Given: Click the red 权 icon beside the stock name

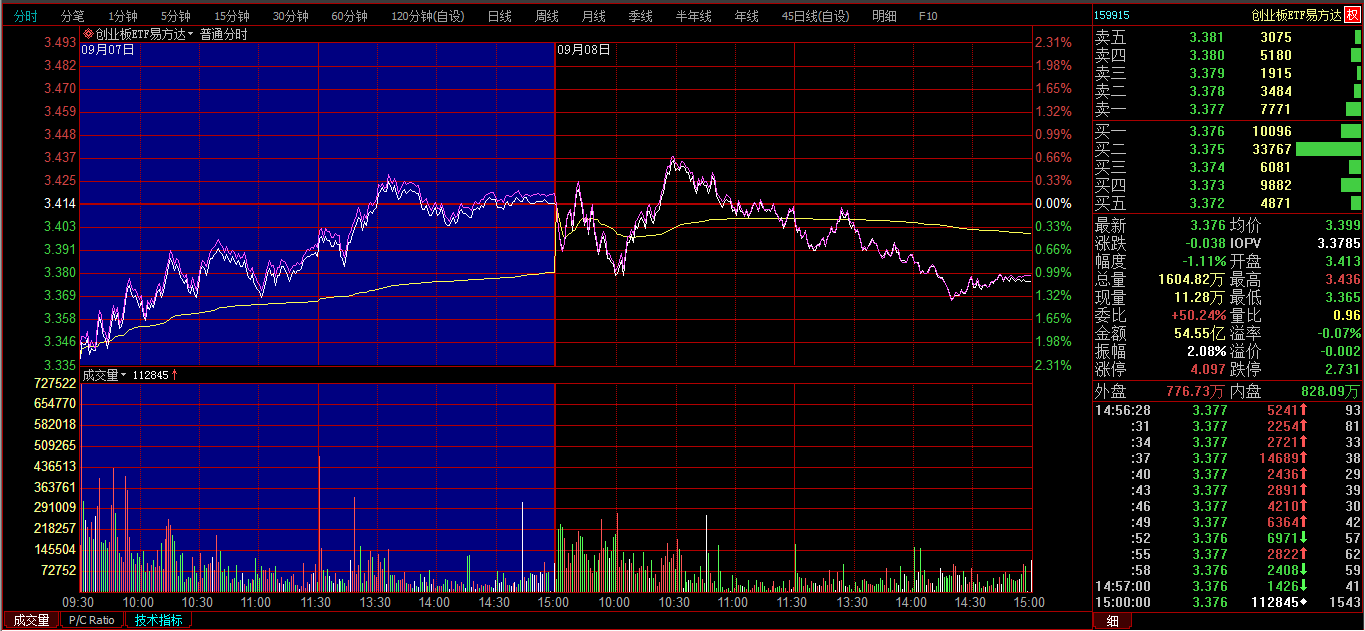Looking at the screenshot, I should point(1353,15).
